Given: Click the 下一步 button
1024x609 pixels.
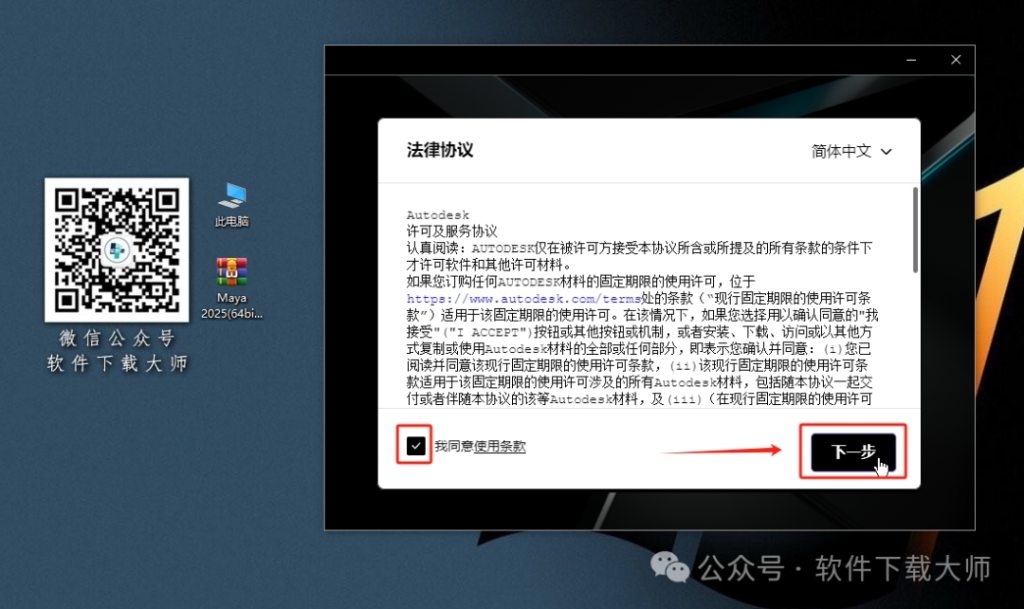Looking at the screenshot, I should 852,452.
